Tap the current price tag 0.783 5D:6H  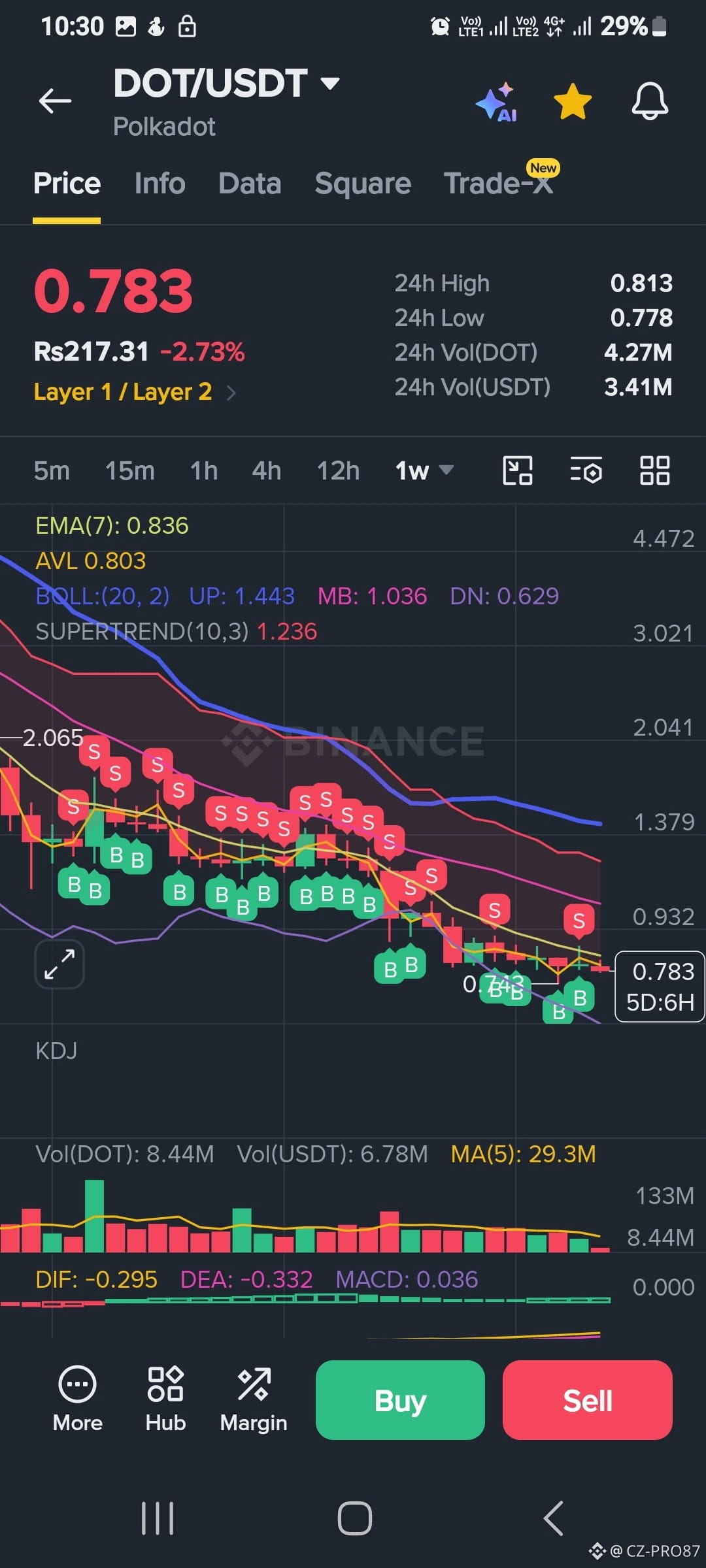pos(660,987)
